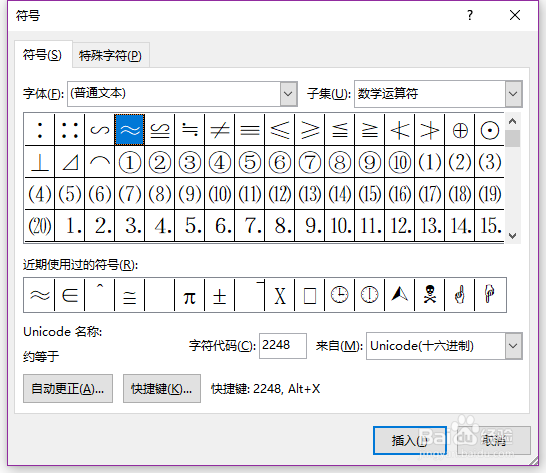
Task: Click the 自动更正(A)... button
Action: [68, 389]
